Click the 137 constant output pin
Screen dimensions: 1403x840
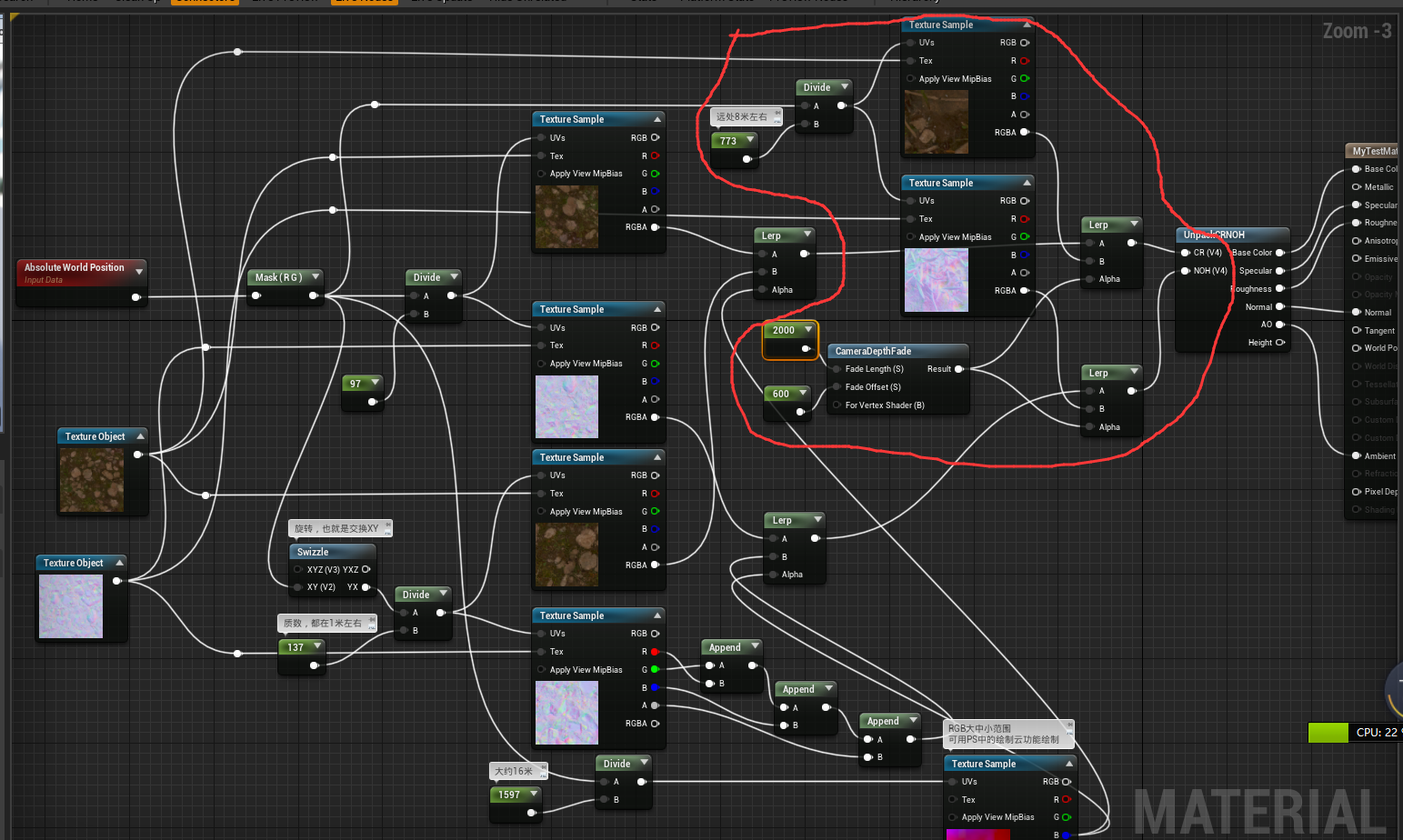click(x=314, y=665)
